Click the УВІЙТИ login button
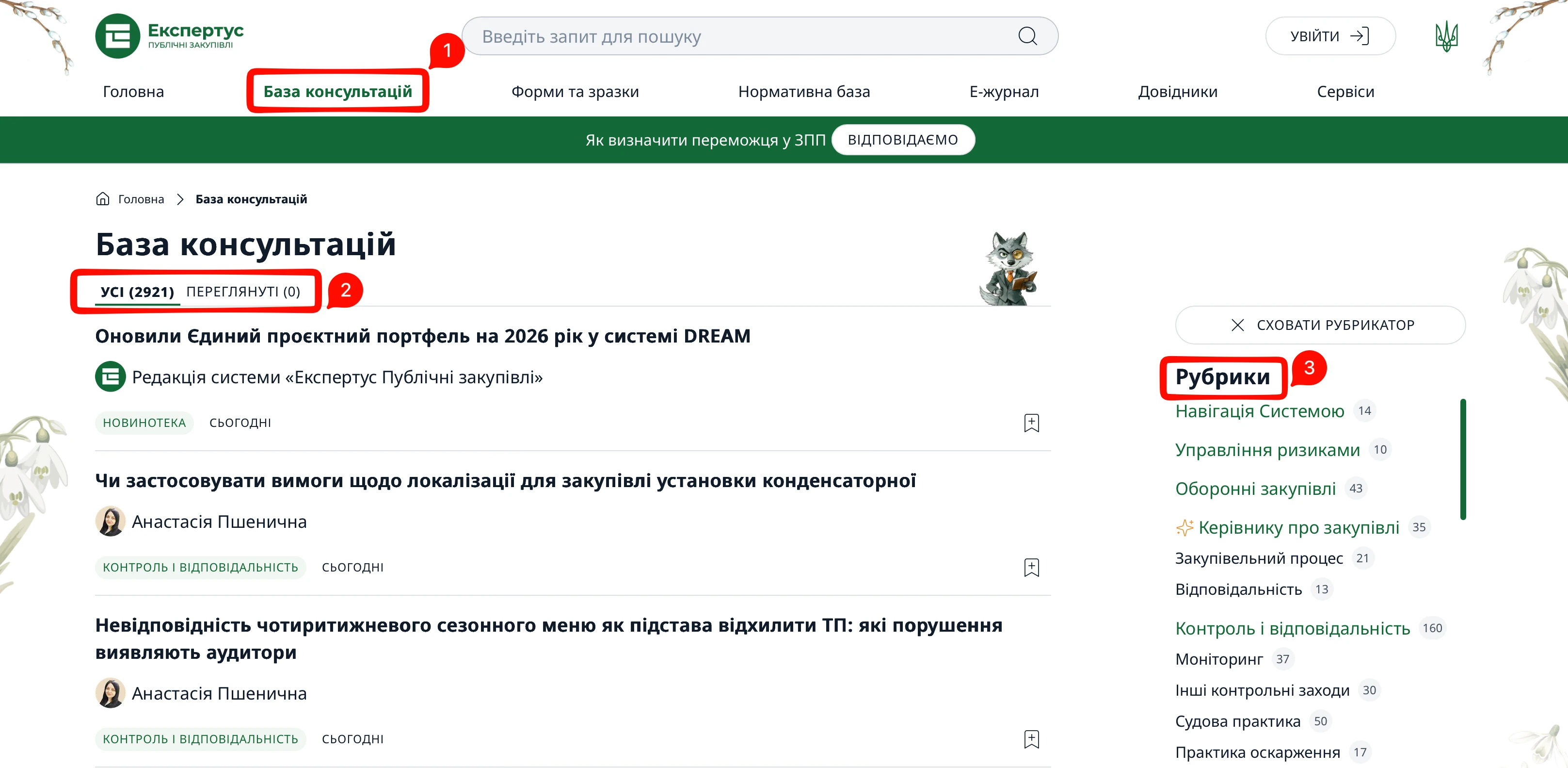This screenshot has height=768, width=1568. (x=1330, y=35)
